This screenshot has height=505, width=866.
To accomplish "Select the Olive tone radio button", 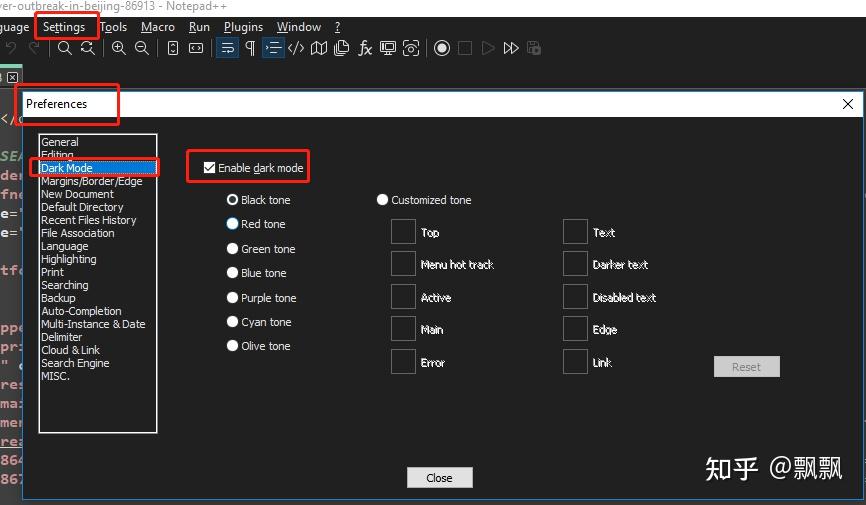I will [233, 345].
